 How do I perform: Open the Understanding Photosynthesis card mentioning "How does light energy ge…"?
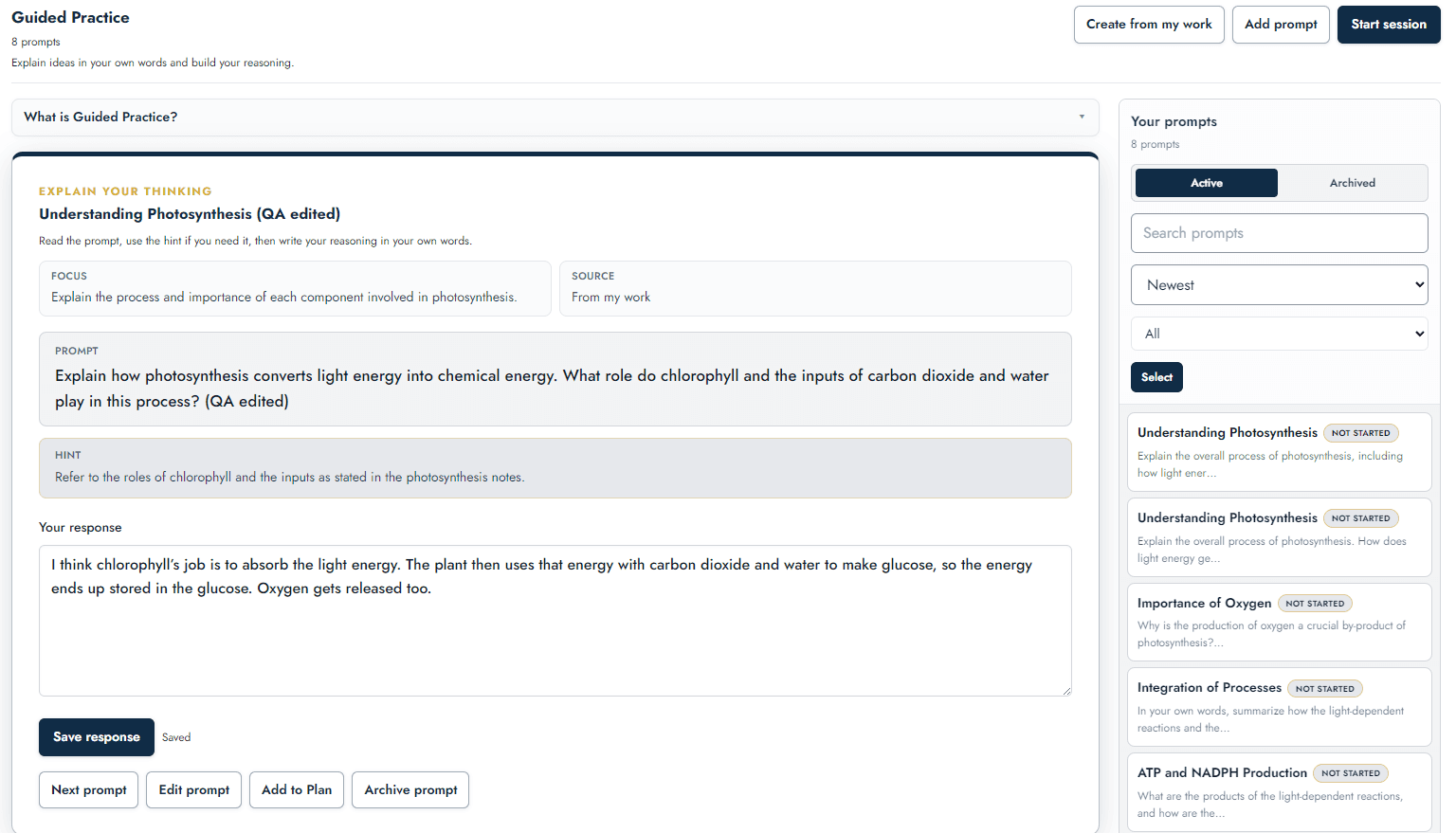1279,537
